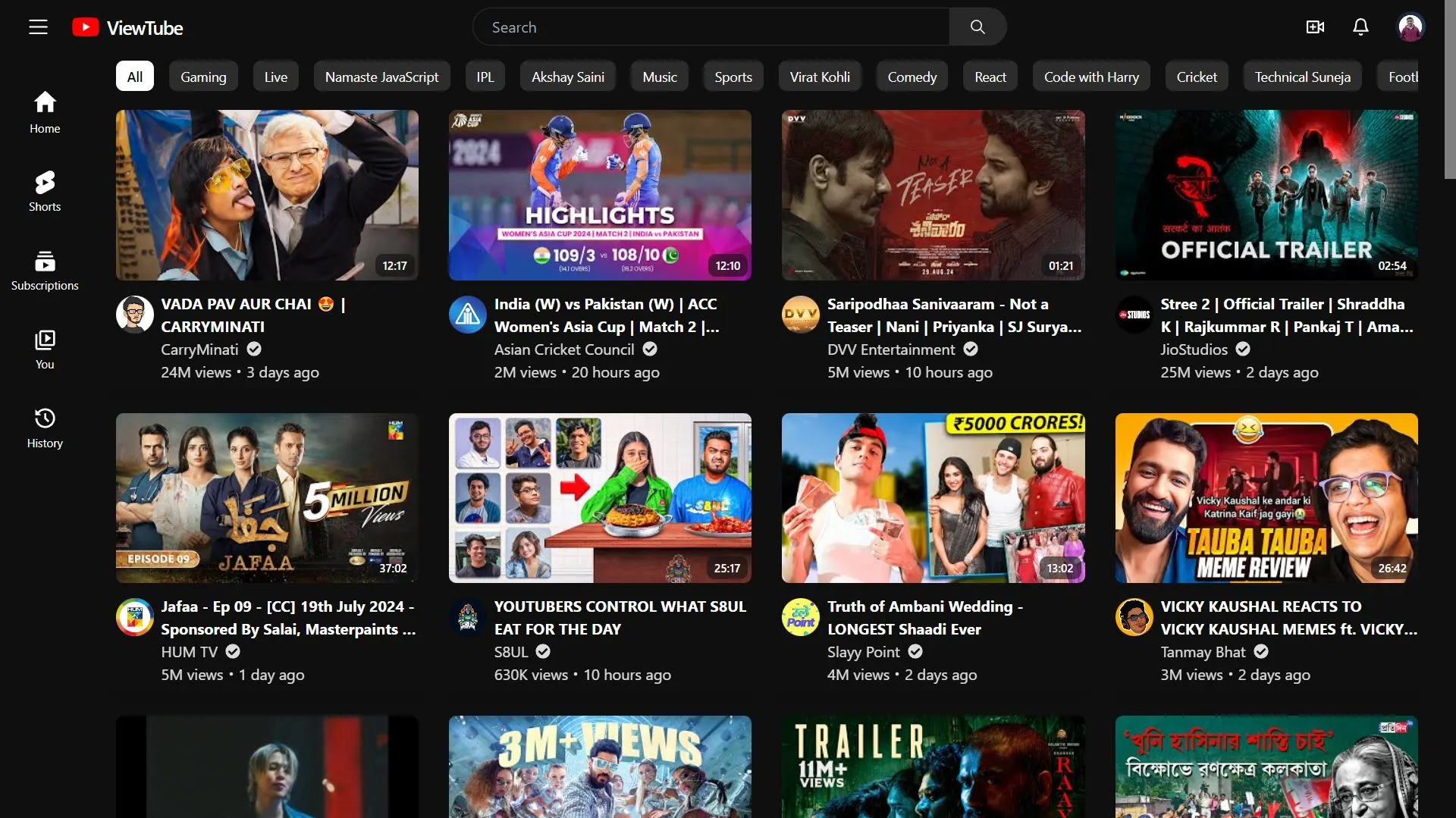Play the Women's Asia Cup highlights thumbnail

point(600,195)
